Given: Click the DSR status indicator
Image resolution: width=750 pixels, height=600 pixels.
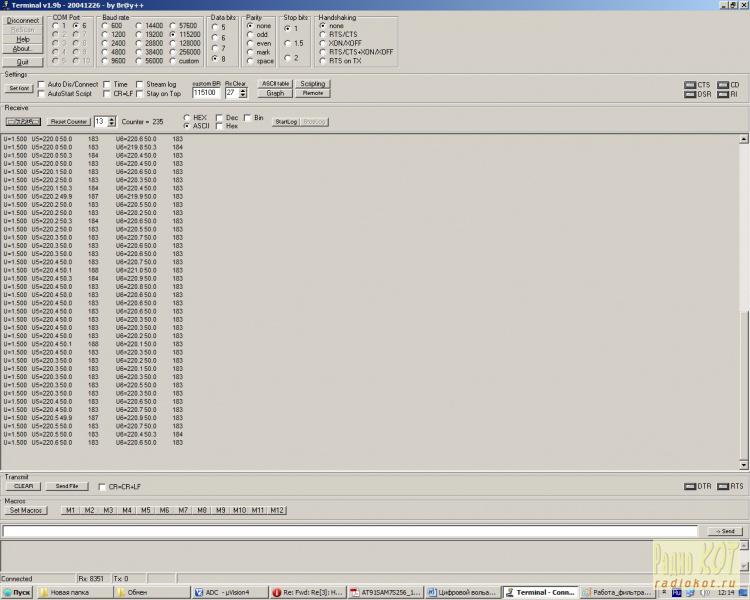Looking at the screenshot, I should coord(690,94).
